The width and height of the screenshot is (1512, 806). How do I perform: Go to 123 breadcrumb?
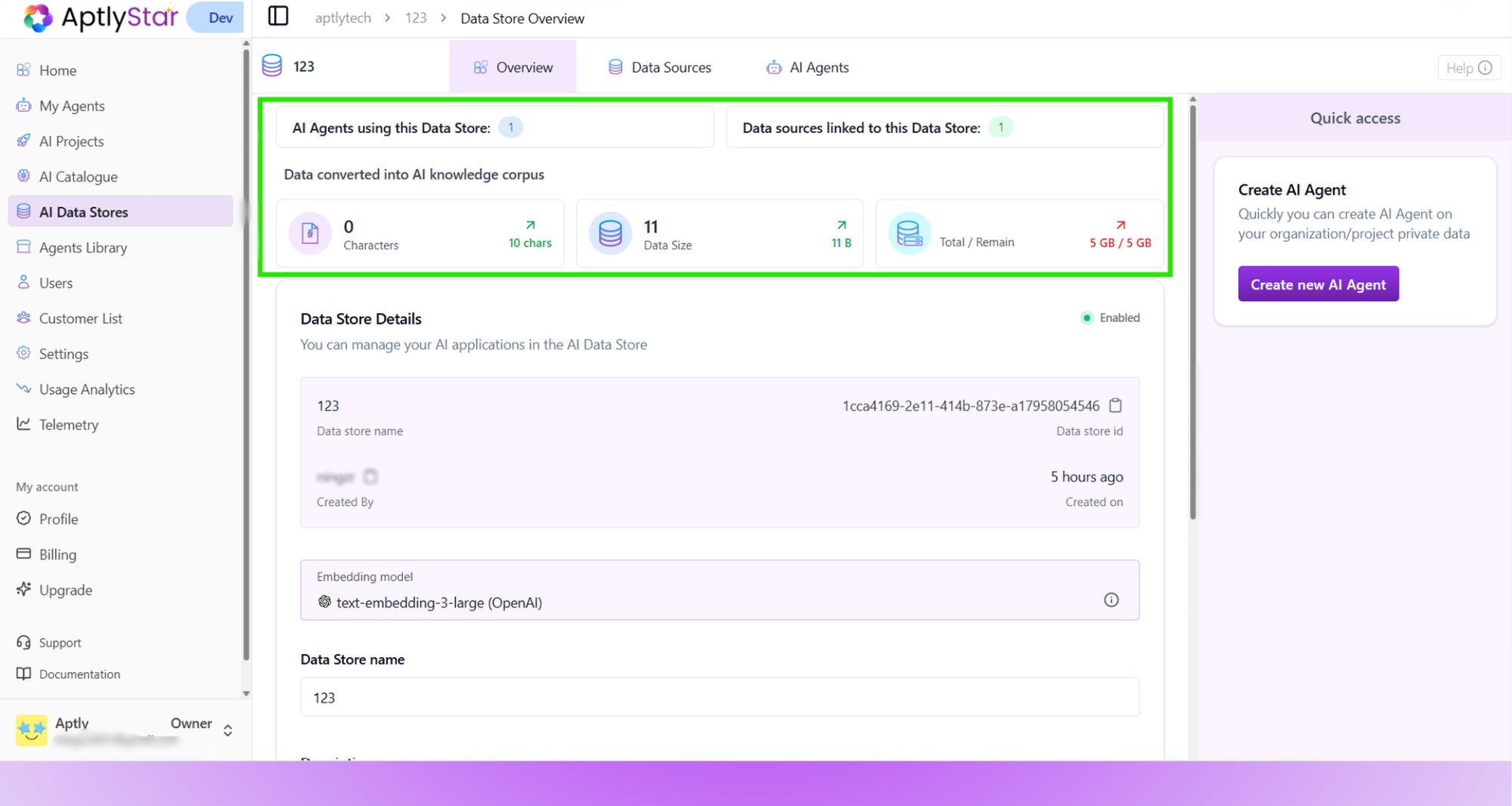tap(416, 18)
